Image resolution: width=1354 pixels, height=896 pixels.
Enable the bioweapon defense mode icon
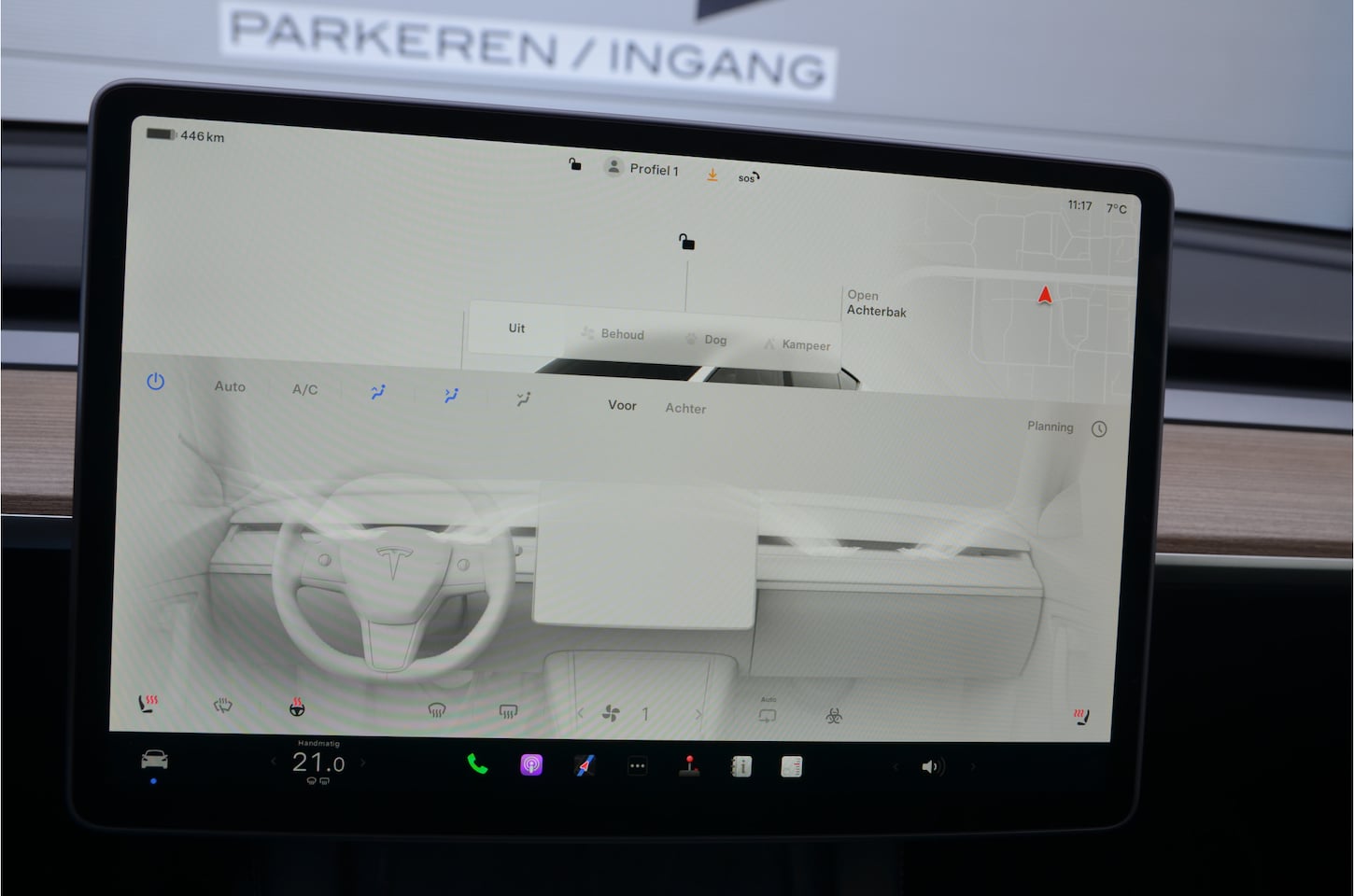[834, 716]
